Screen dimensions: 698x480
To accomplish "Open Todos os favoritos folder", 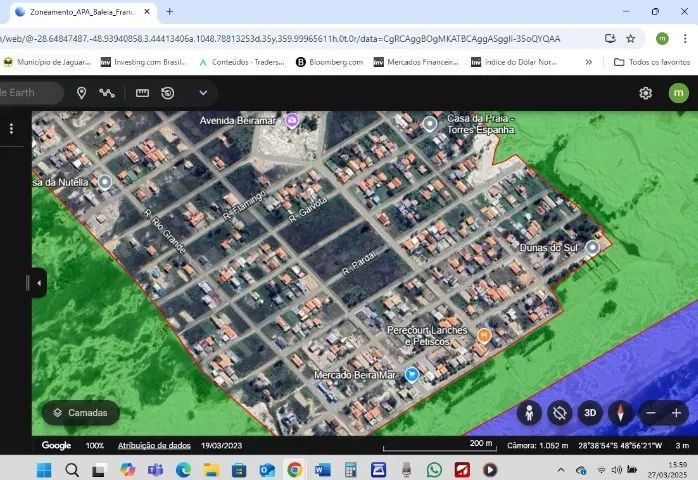I will [x=652, y=62].
